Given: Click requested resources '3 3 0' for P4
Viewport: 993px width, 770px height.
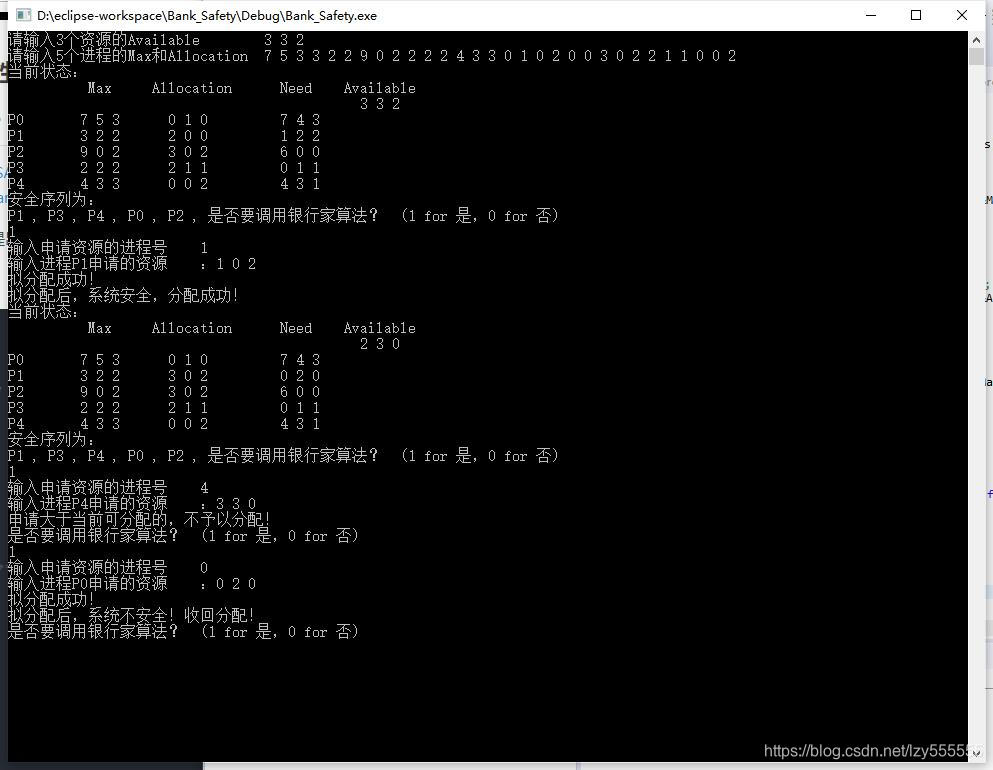Looking at the screenshot, I should [236, 503].
